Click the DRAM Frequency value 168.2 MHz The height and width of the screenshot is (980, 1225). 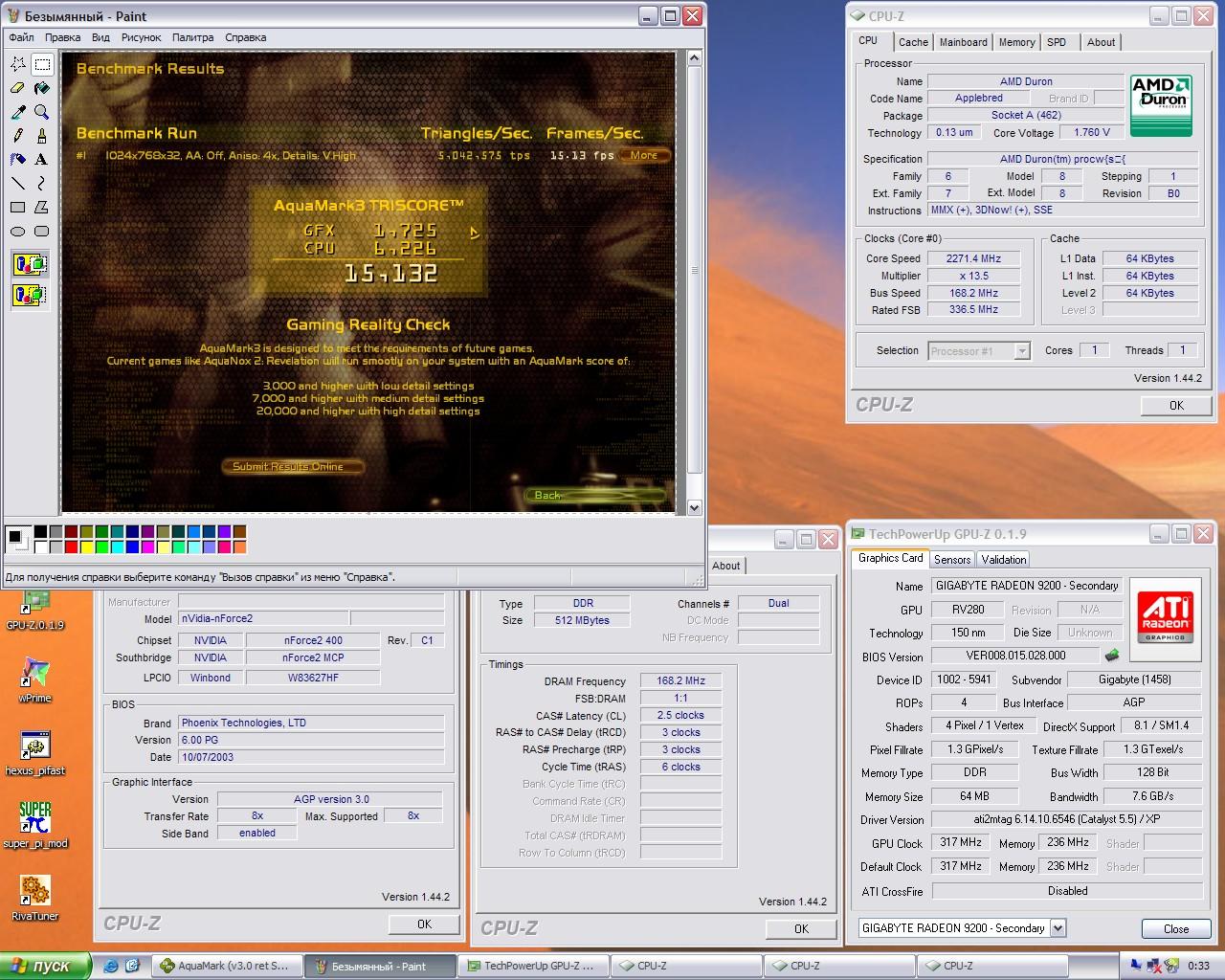click(x=680, y=680)
